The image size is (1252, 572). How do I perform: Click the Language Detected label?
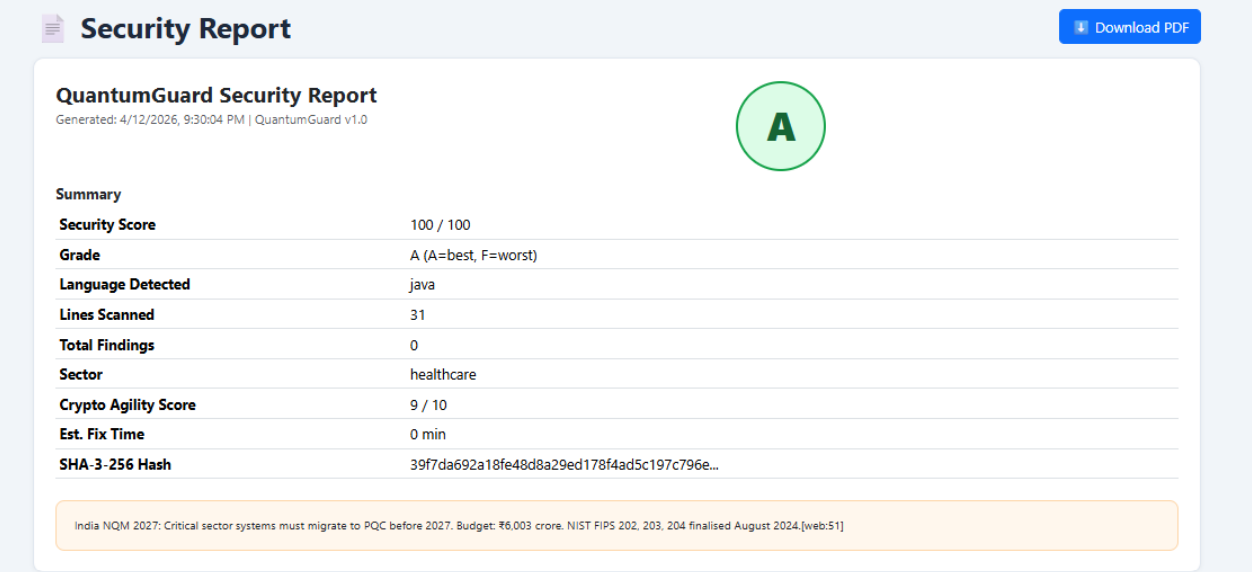(124, 285)
